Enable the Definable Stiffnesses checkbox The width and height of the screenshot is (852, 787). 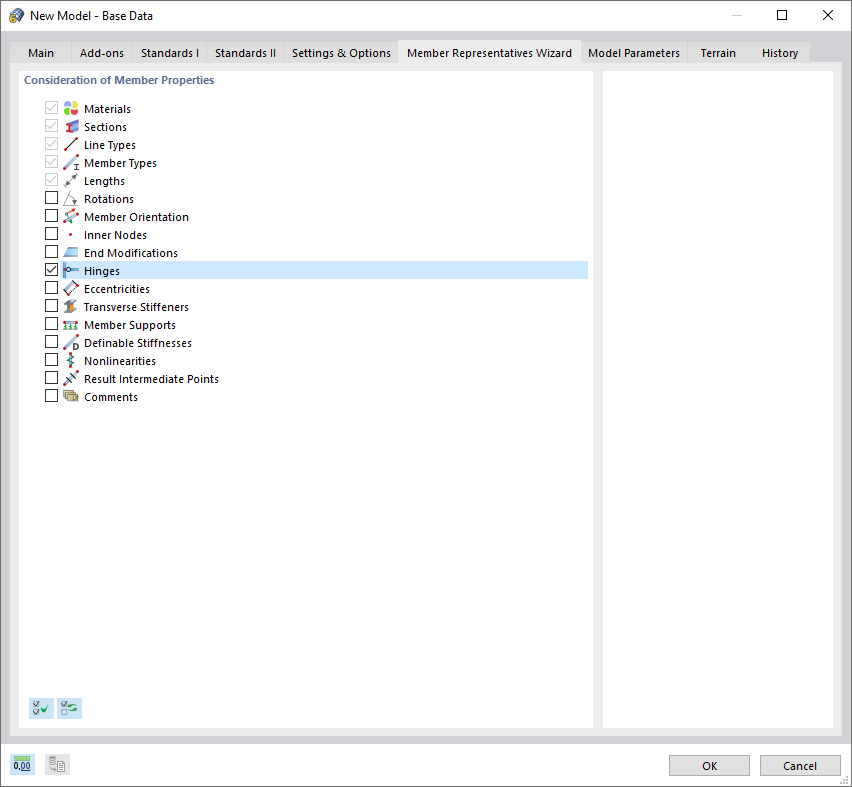coord(52,342)
